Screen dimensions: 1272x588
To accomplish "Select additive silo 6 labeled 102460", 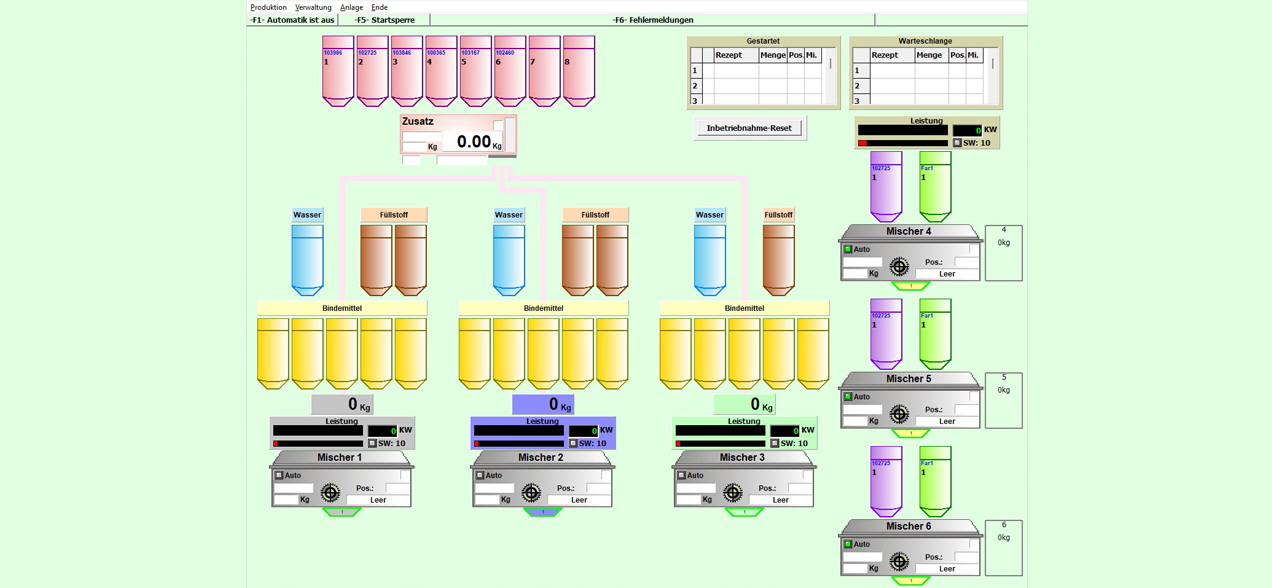I will pyautogui.click(x=510, y=72).
